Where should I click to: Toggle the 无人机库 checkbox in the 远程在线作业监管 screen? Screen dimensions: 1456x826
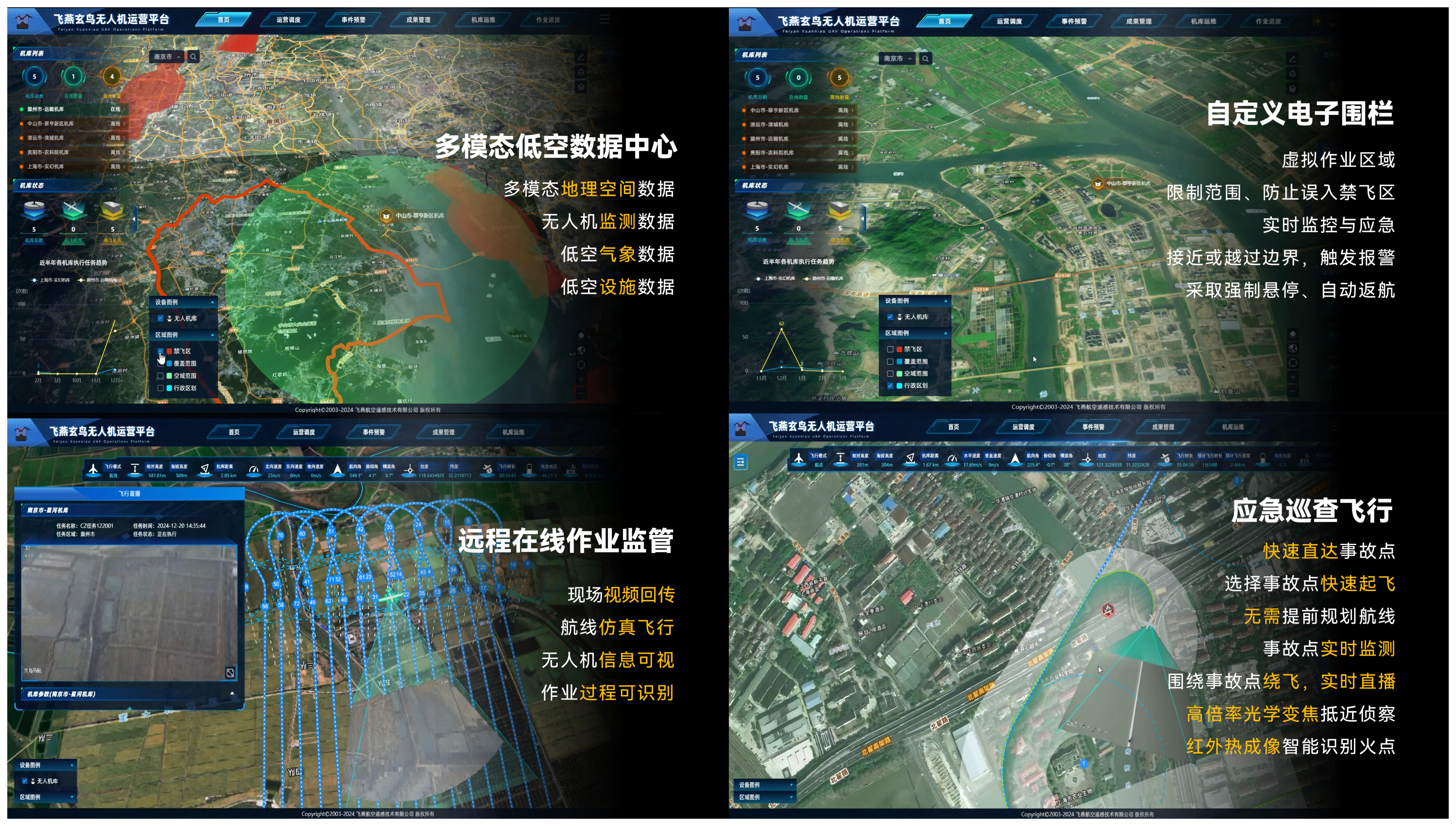pos(25,781)
